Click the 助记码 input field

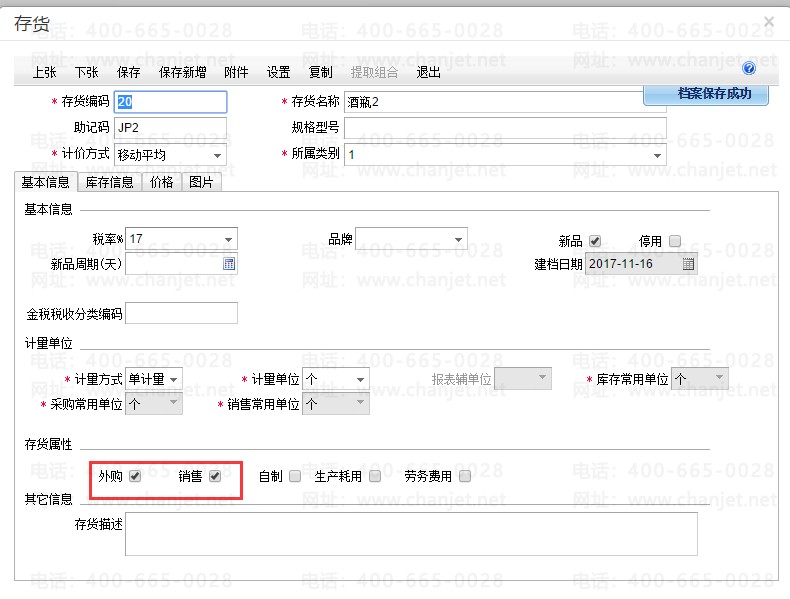pyautogui.click(x=170, y=128)
